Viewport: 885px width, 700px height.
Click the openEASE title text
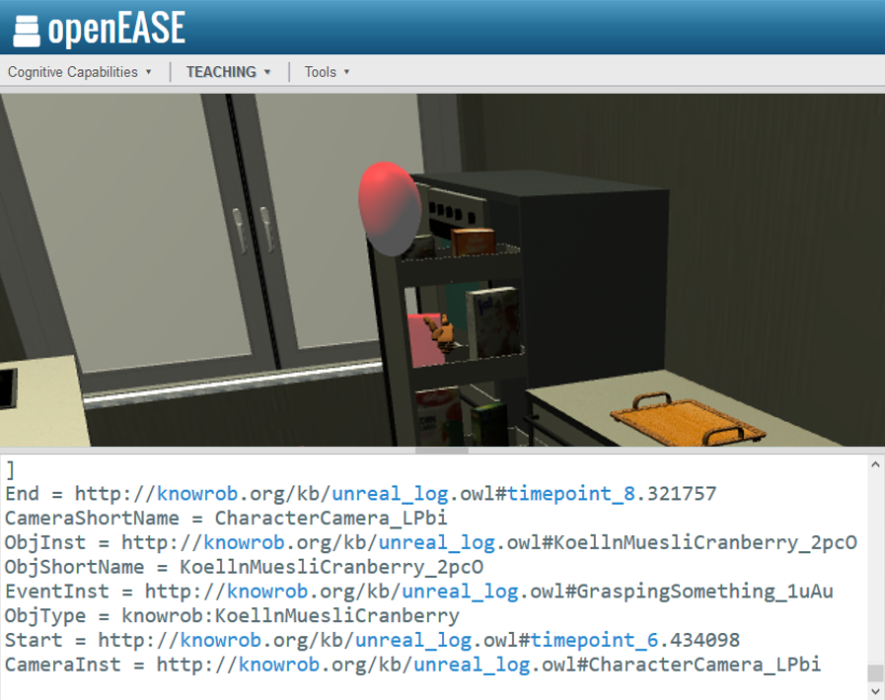[116, 29]
